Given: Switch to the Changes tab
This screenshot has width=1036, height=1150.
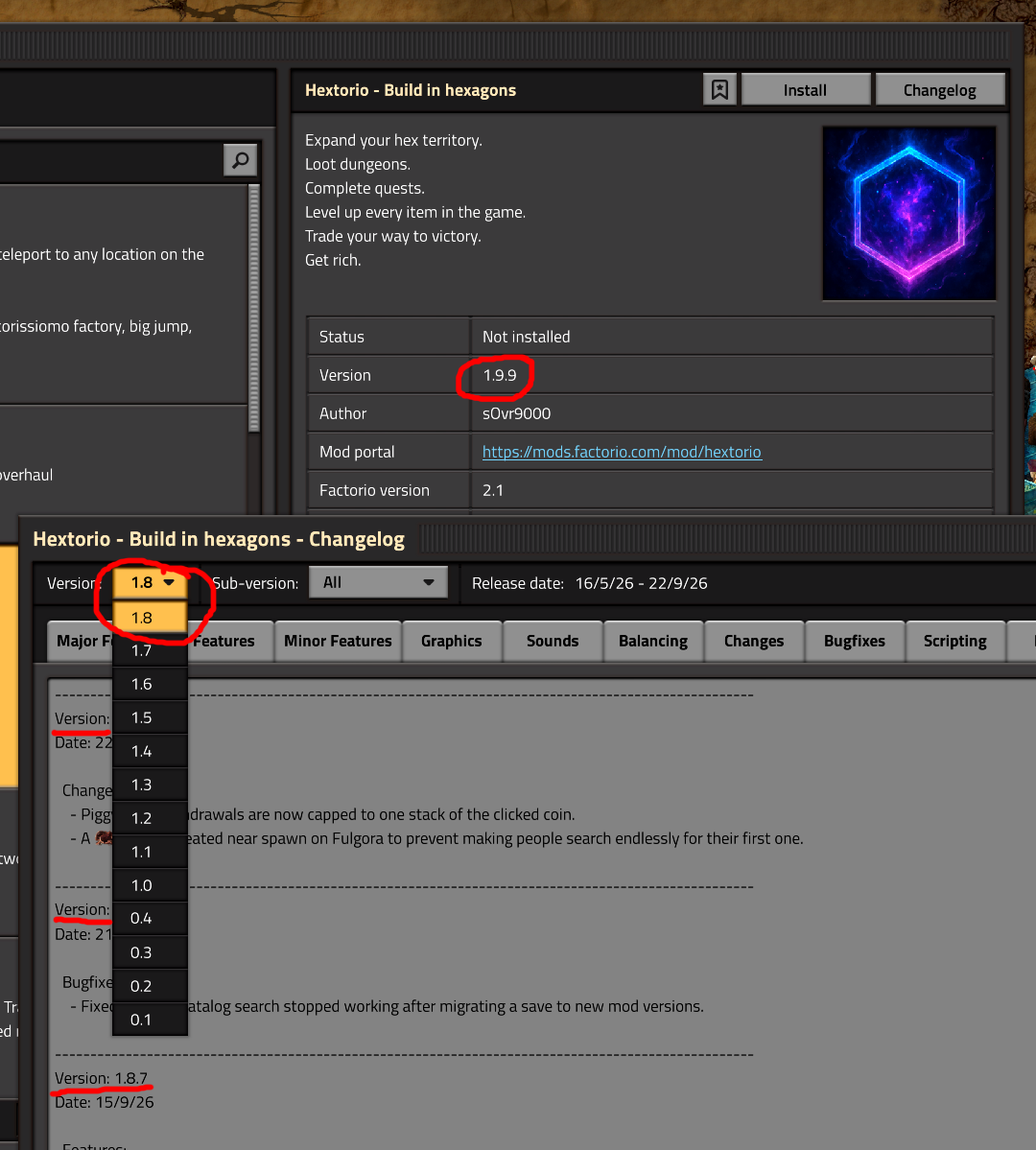Looking at the screenshot, I should (754, 641).
